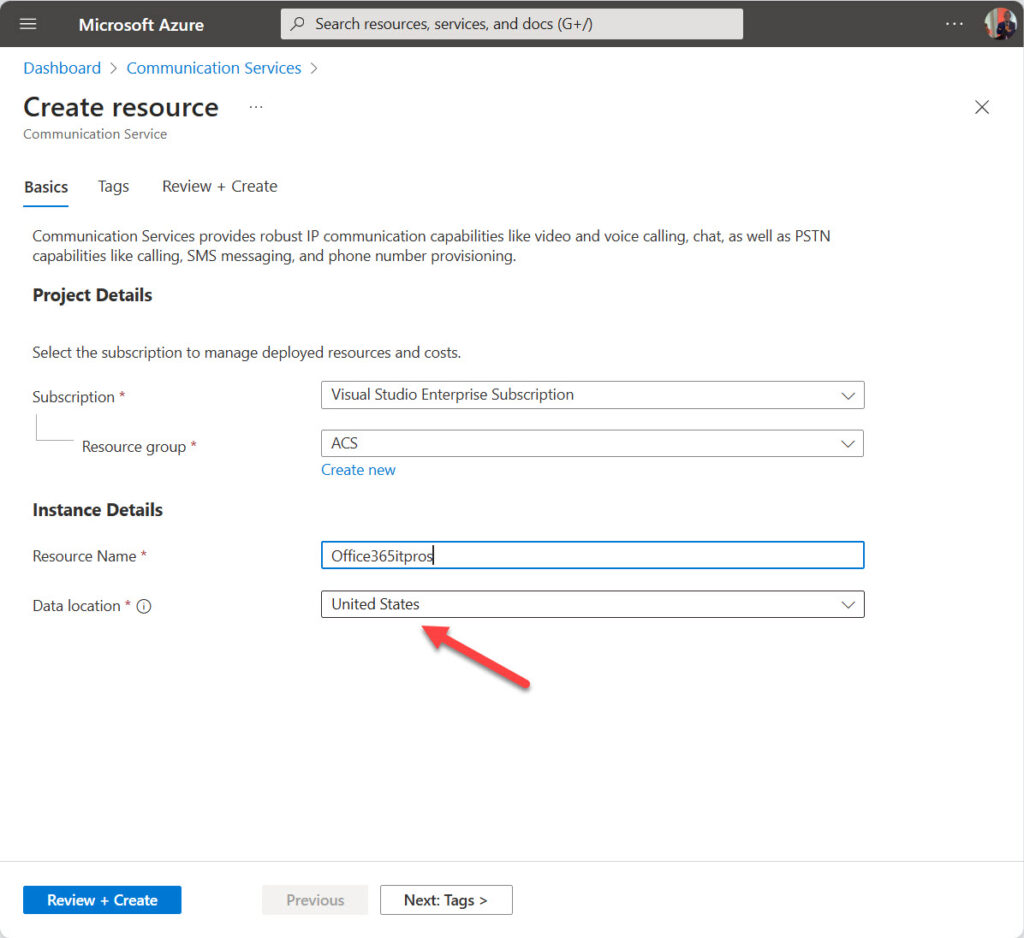
Task: Focus the search resources box
Action: click(511, 24)
